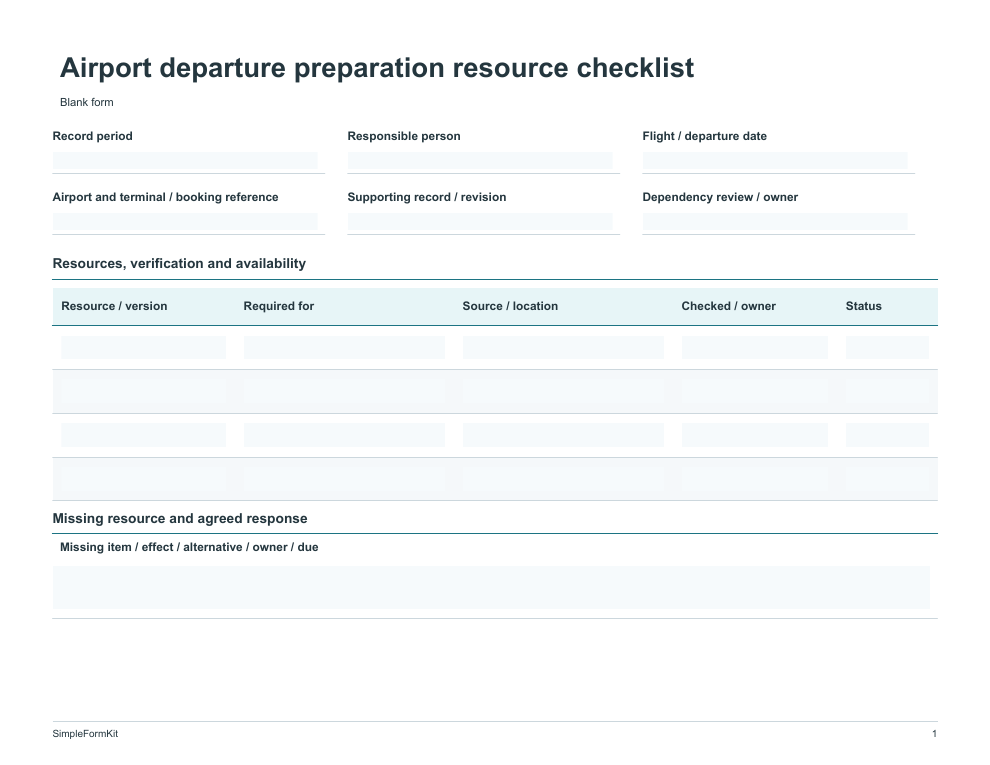This screenshot has width=990, height=765.
Task: Click the Source / location column header
Action: 510,306
